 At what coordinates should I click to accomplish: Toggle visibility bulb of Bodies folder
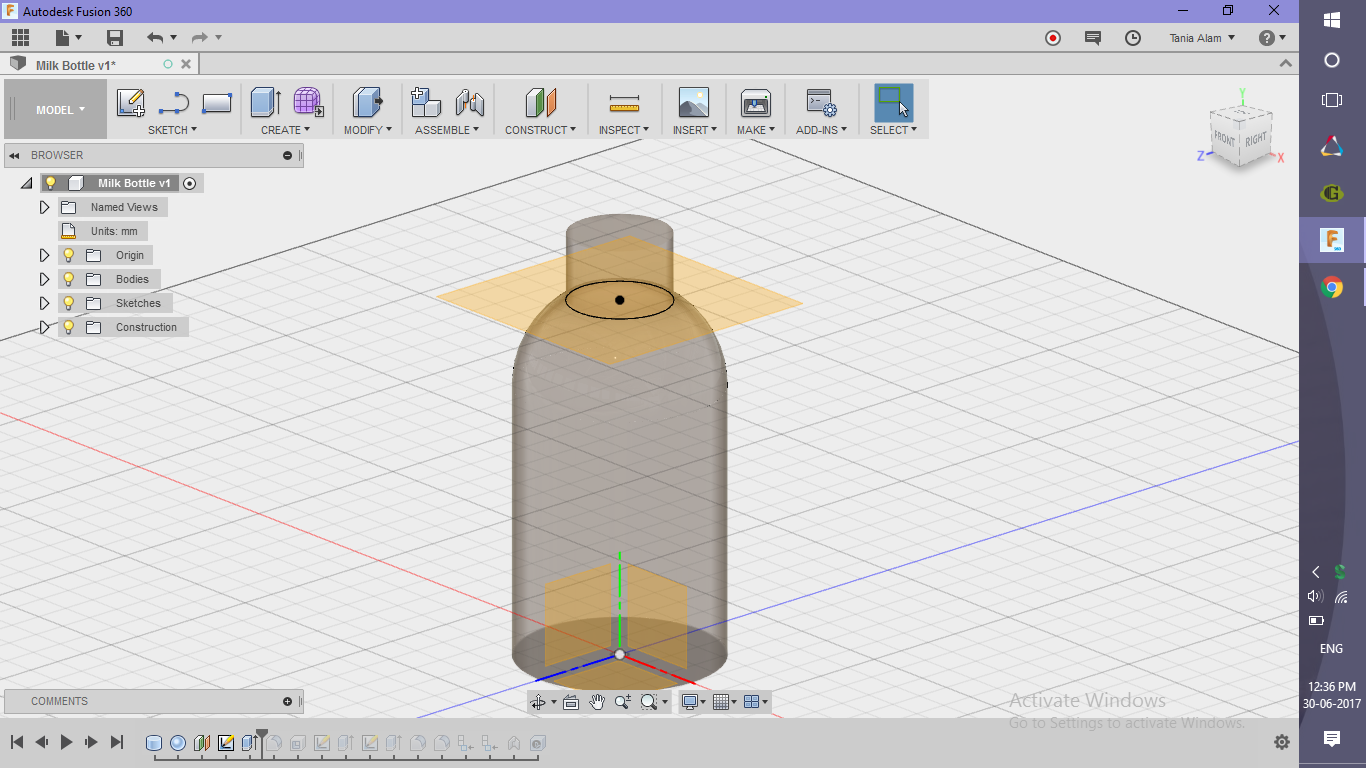68,279
